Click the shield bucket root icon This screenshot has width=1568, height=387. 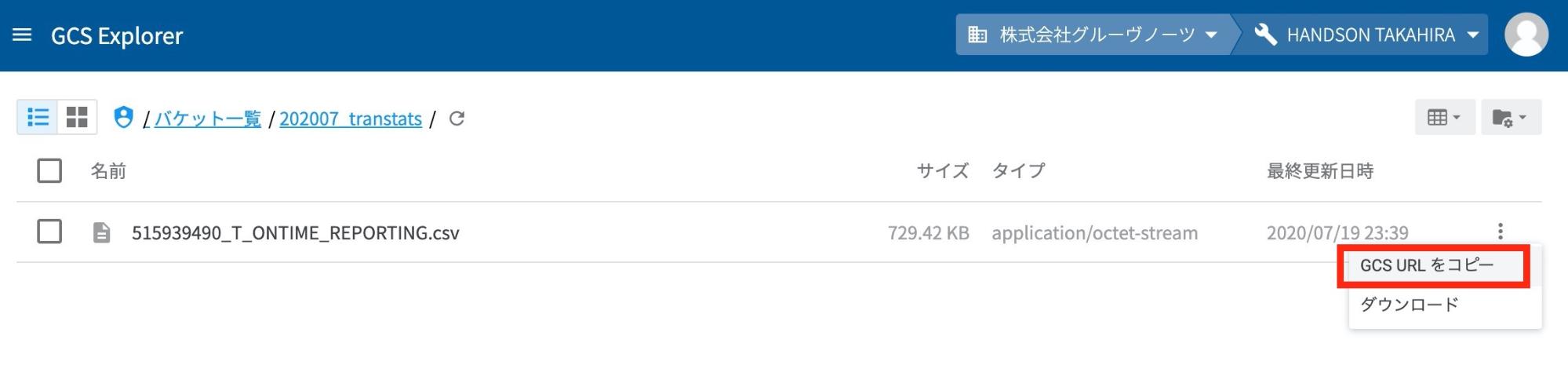click(x=123, y=118)
